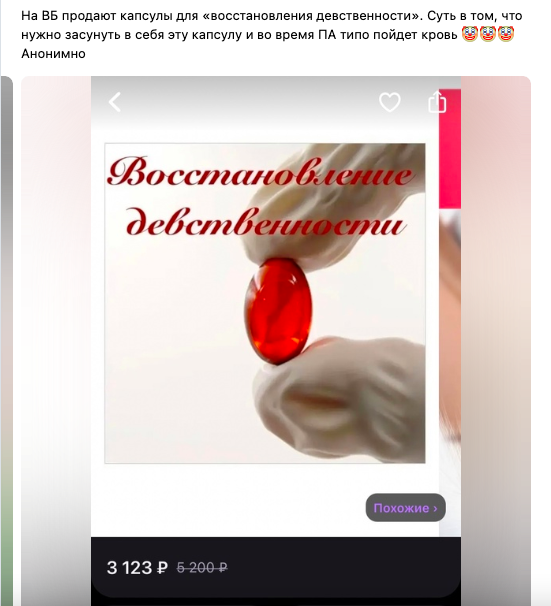The width and height of the screenshot is (551, 606).
Task: Open the main product photo
Action: pyautogui.click(x=265, y=303)
